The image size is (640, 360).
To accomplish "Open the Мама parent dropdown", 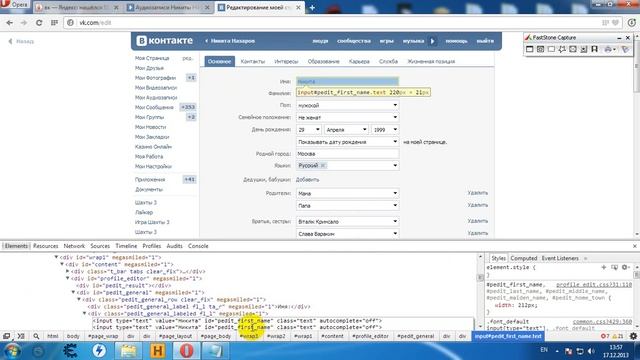I will pyautogui.click(x=347, y=193).
